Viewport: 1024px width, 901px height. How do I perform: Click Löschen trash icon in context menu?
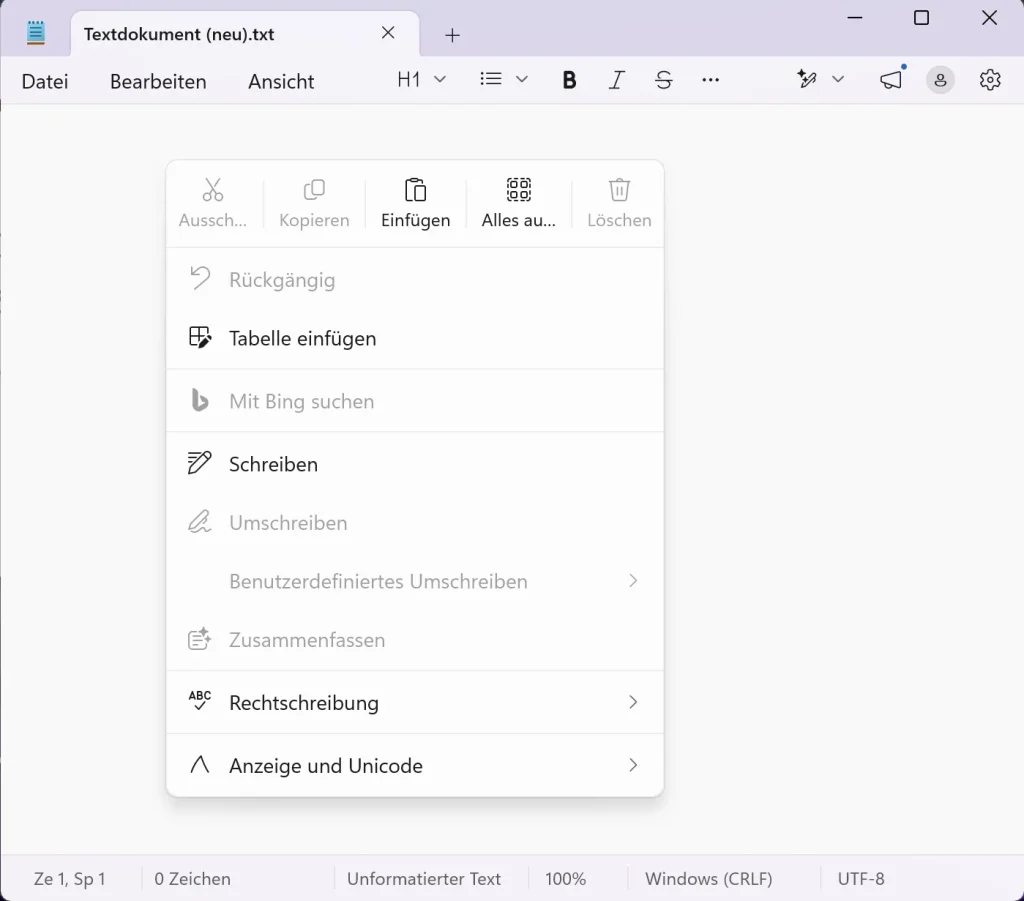coord(619,203)
